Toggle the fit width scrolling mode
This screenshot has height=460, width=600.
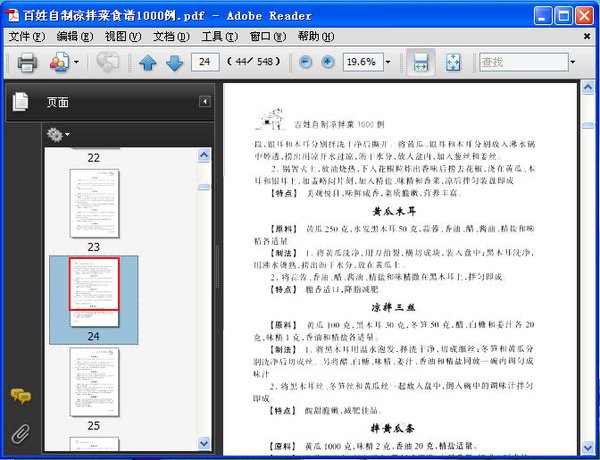point(420,62)
